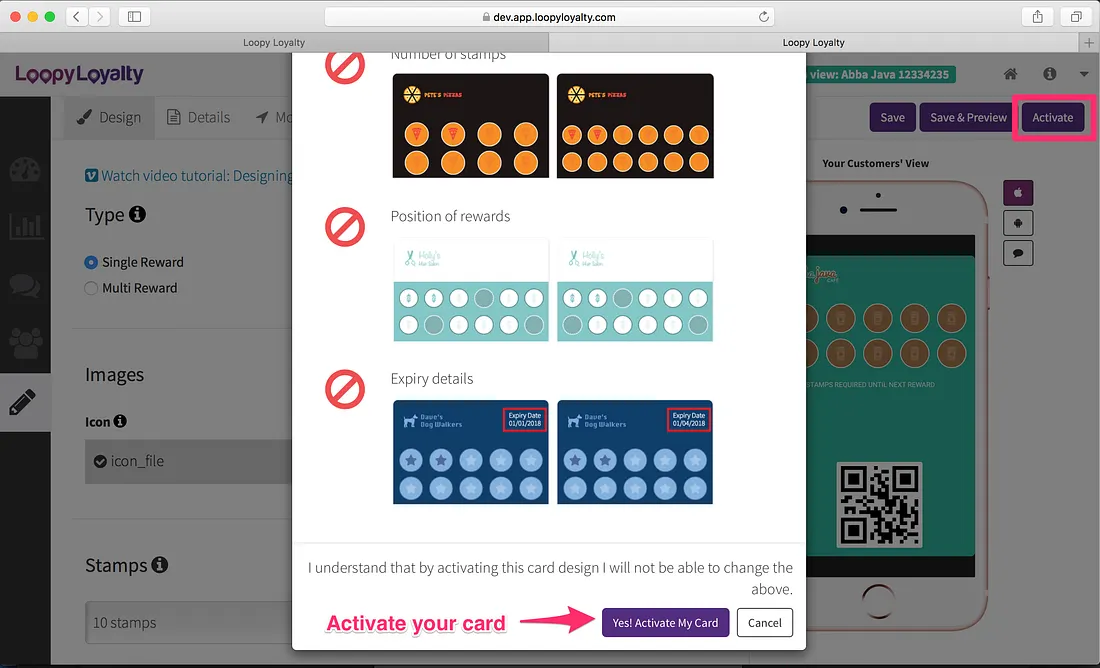The width and height of the screenshot is (1100, 668).
Task: Click the Position of rewards heading
Action: (450, 216)
